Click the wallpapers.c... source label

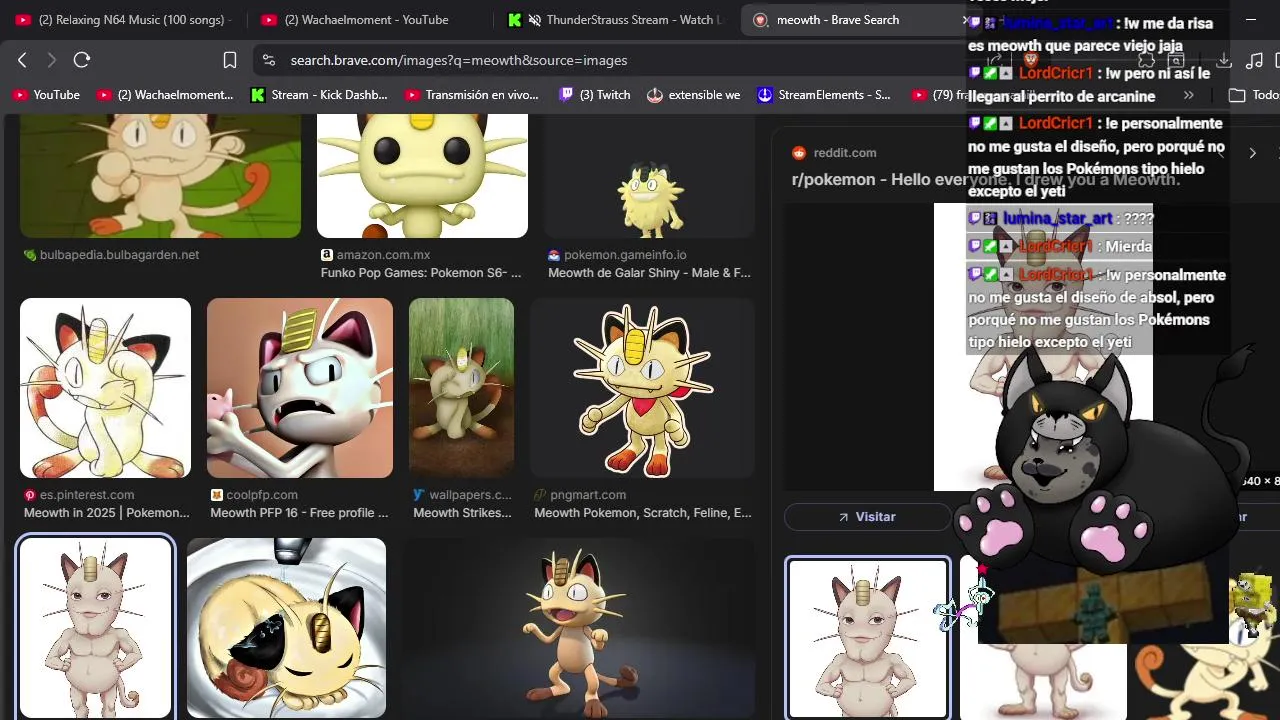click(470, 495)
